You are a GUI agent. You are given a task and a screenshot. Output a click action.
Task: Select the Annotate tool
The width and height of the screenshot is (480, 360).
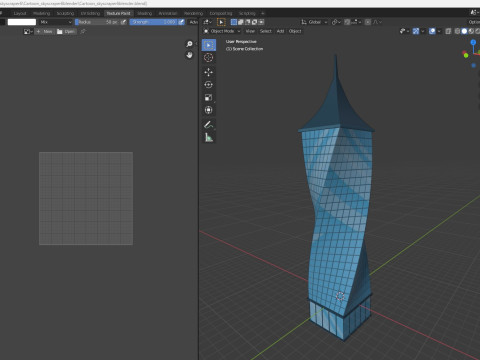click(x=209, y=125)
